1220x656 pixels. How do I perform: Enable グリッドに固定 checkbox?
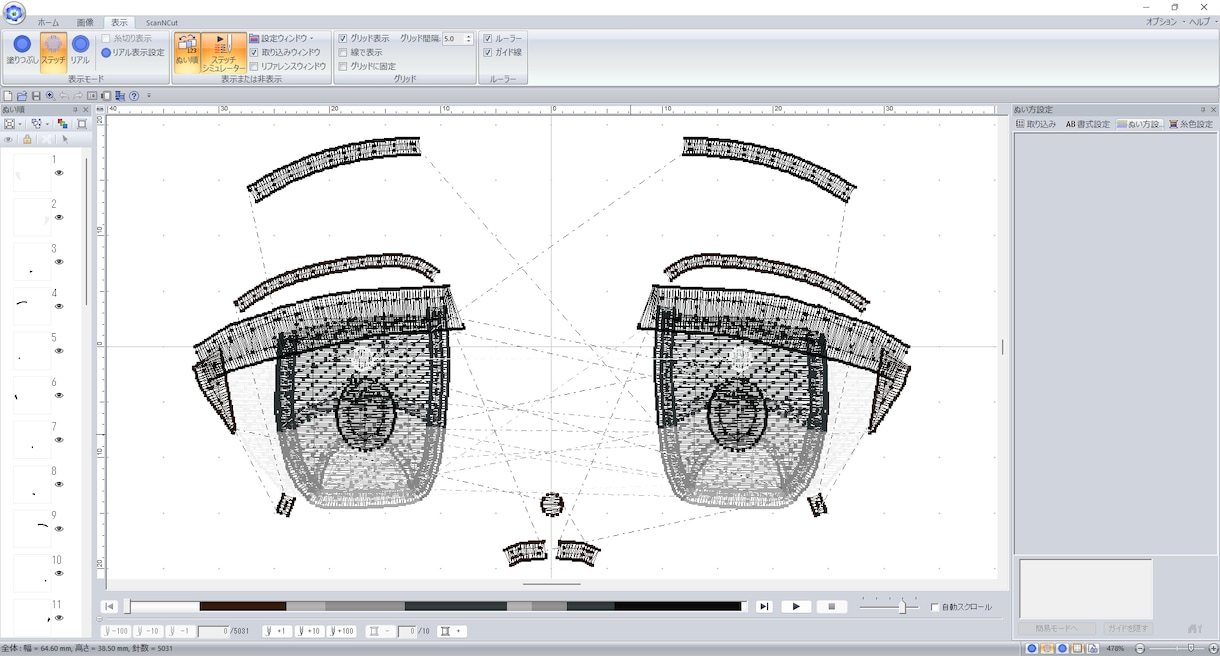343,66
